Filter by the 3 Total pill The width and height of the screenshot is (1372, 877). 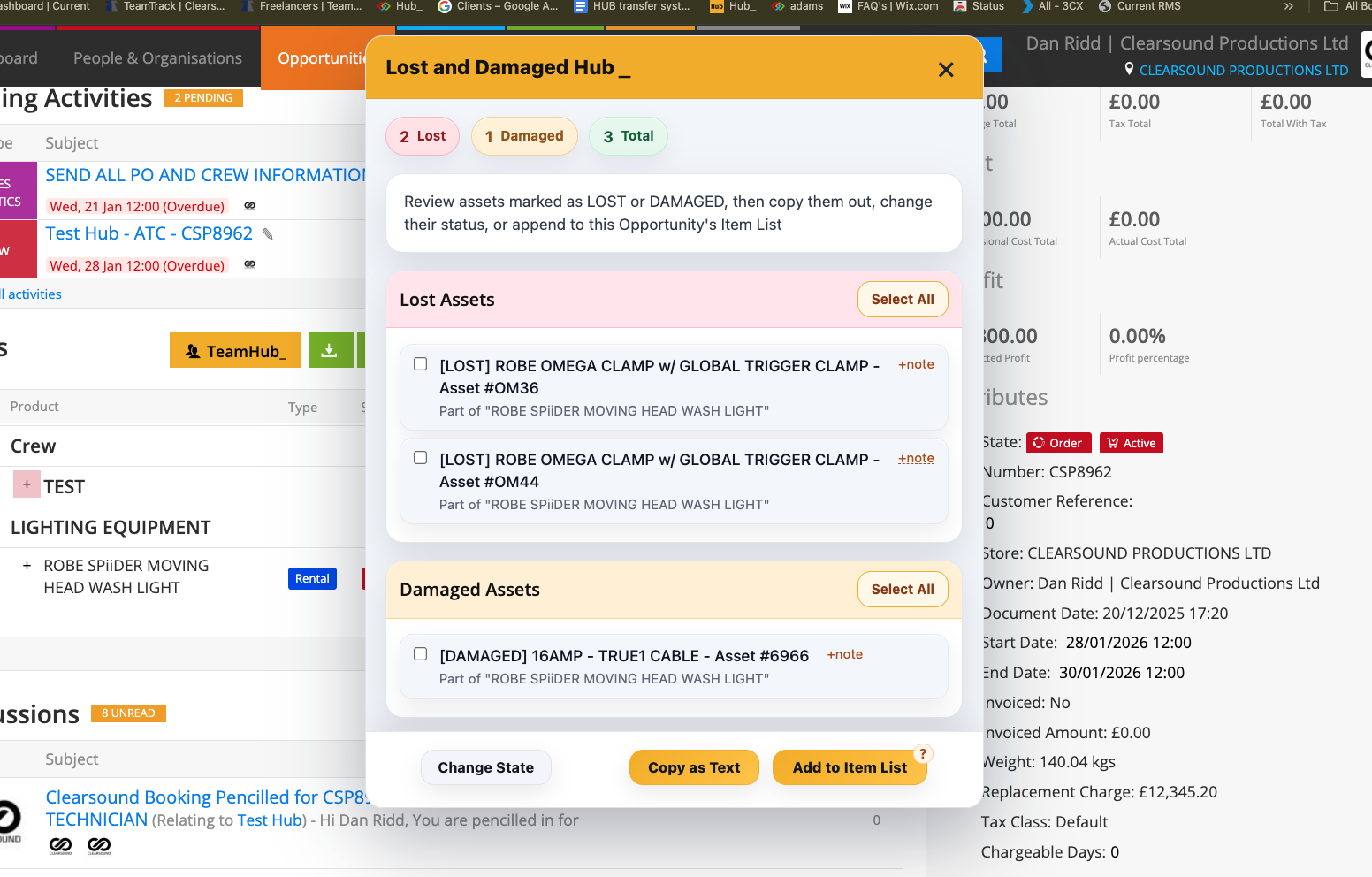click(629, 136)
